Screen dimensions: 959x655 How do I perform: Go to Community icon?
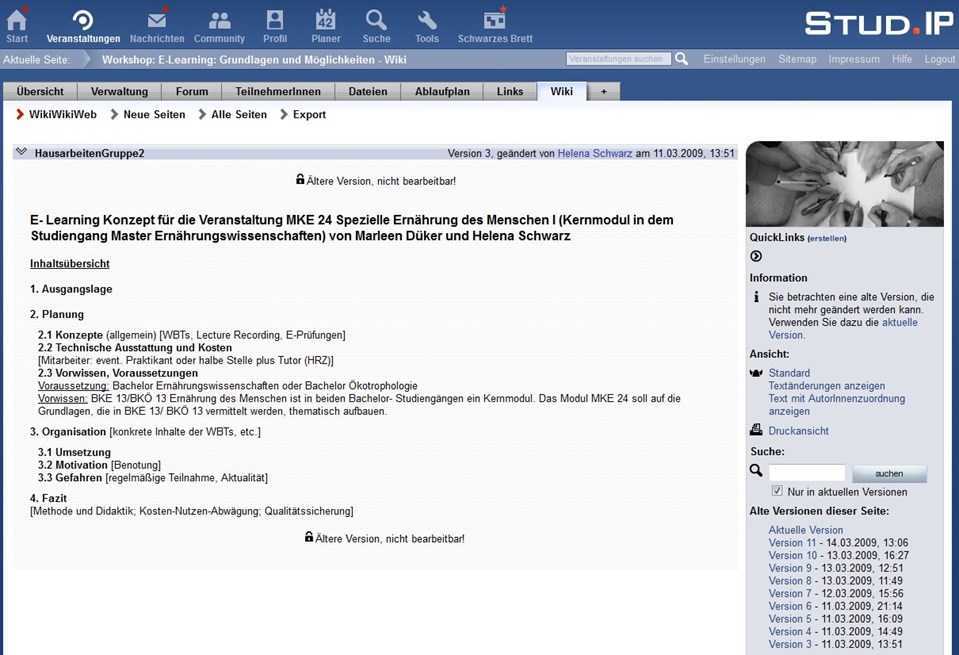(219, 20)
